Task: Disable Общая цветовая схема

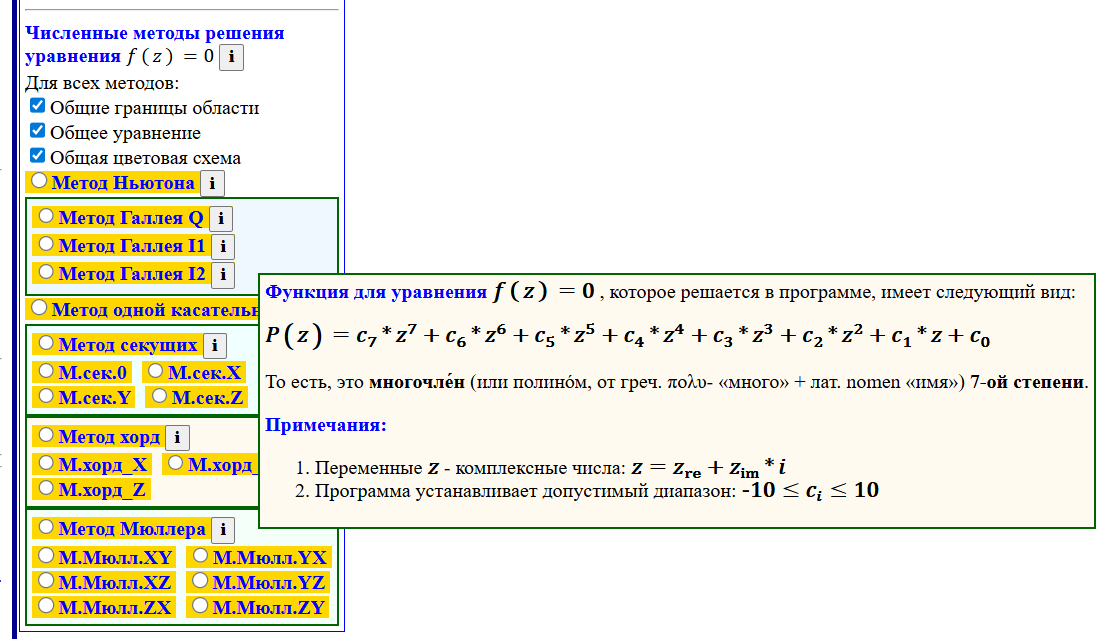Action: pos(37,154)
